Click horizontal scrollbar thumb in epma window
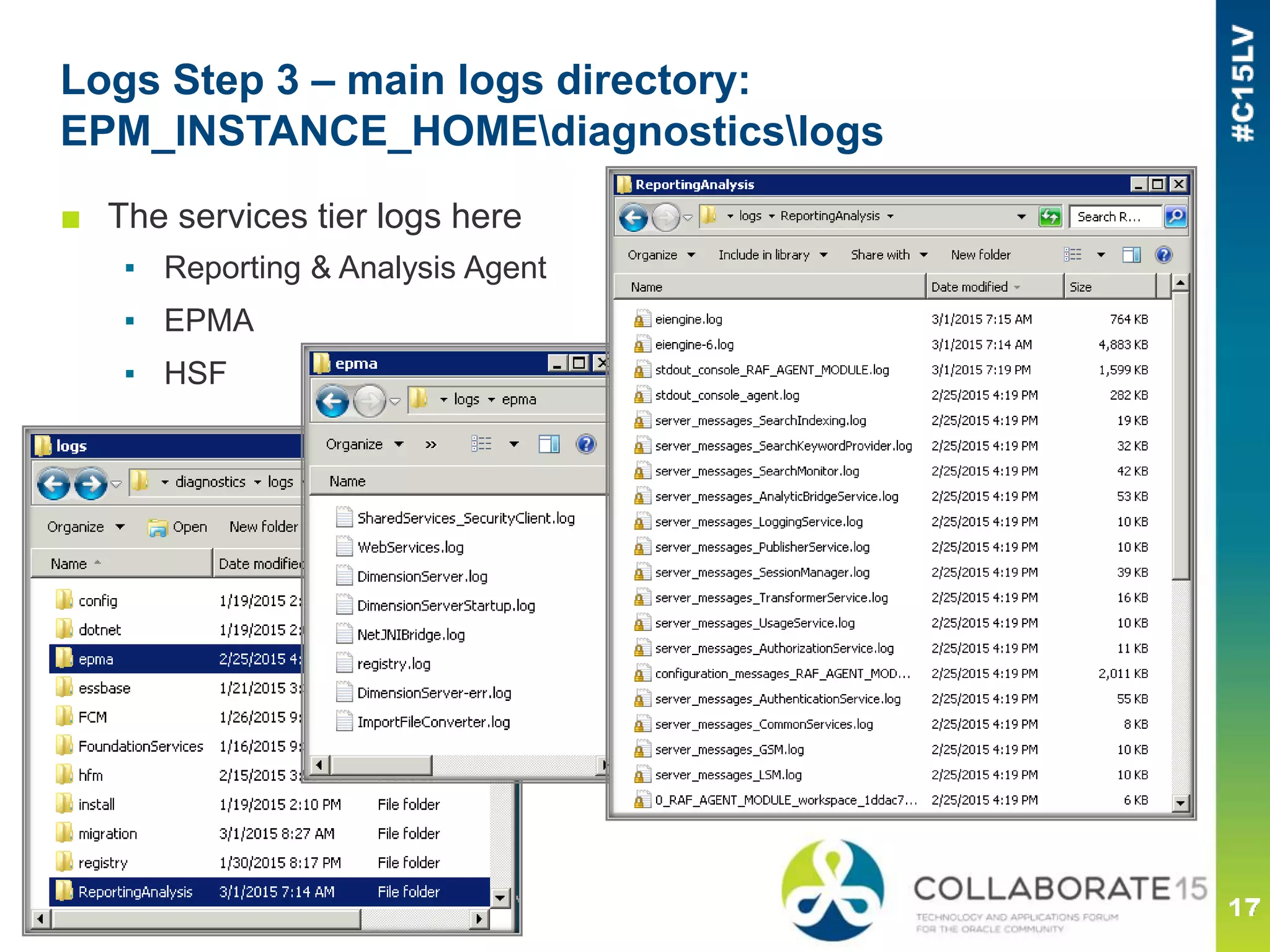 pyautogui.click(x=381, y=765)
